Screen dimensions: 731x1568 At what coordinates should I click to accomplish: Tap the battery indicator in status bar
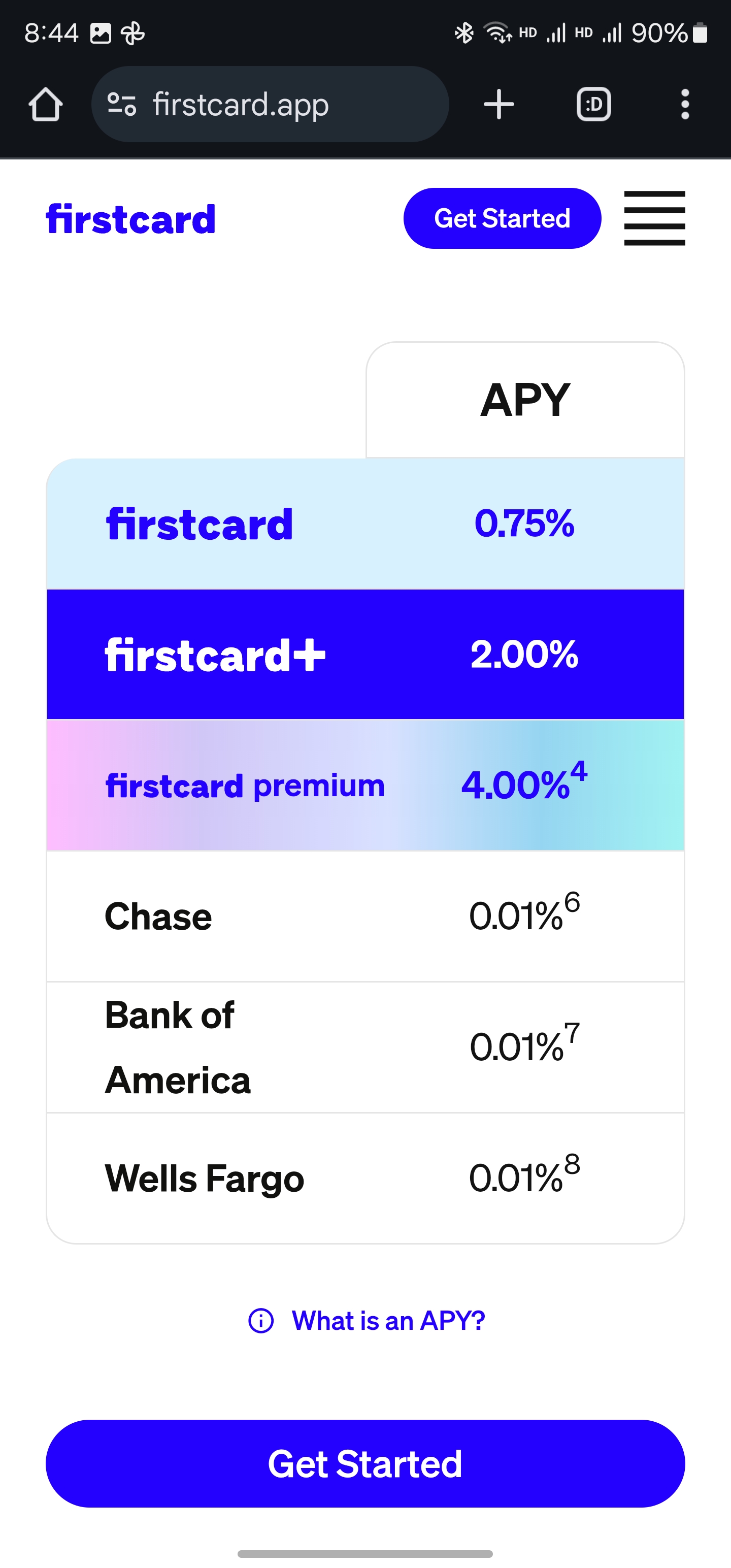tap(700, 33)
